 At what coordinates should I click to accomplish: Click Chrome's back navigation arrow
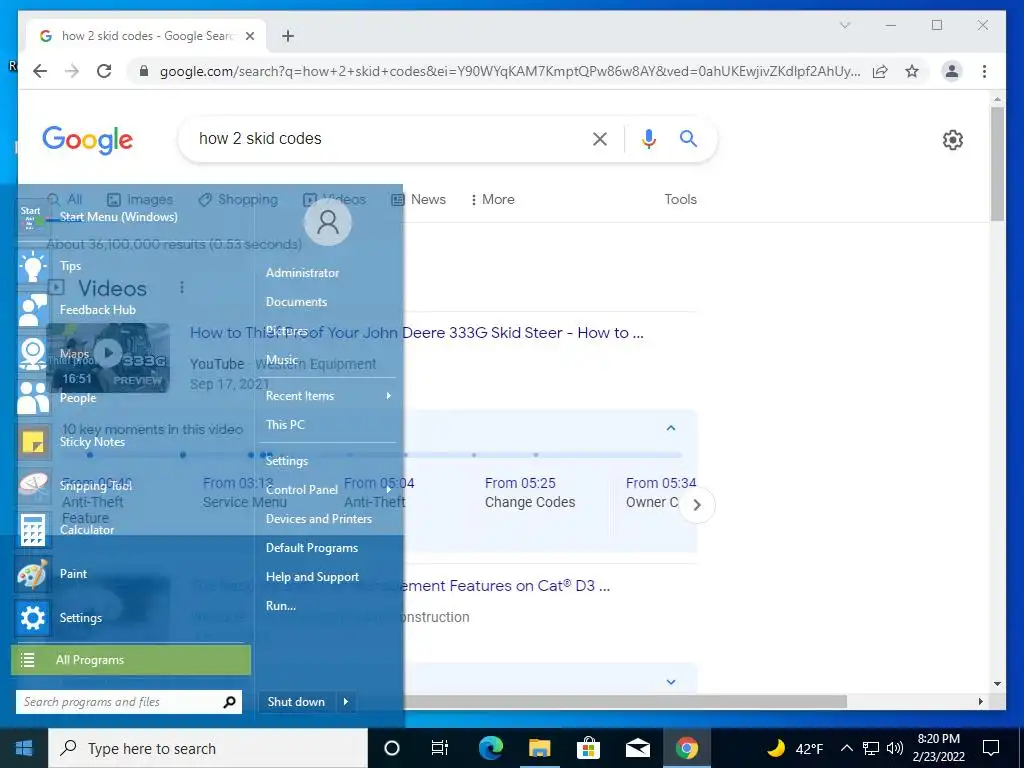[x=40, y=71]
